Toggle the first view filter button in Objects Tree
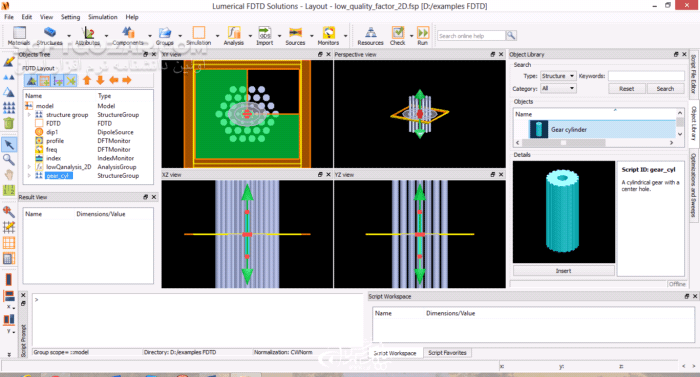The image size is (700, 377). [31, 80]
